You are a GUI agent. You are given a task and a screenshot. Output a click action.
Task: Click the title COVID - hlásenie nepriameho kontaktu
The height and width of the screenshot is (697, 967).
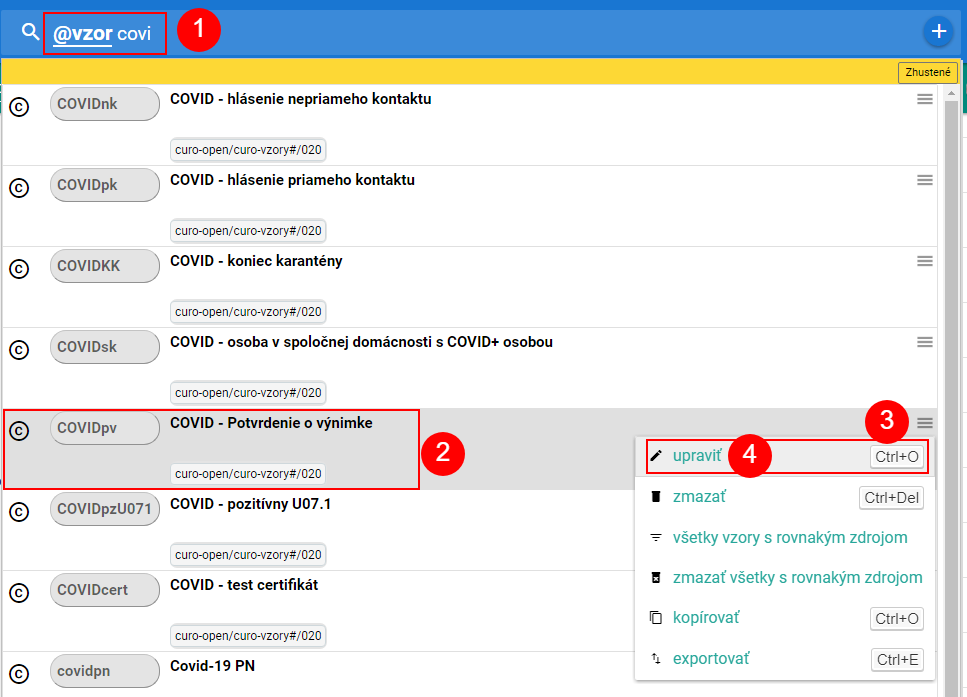[x=300, y=99]
